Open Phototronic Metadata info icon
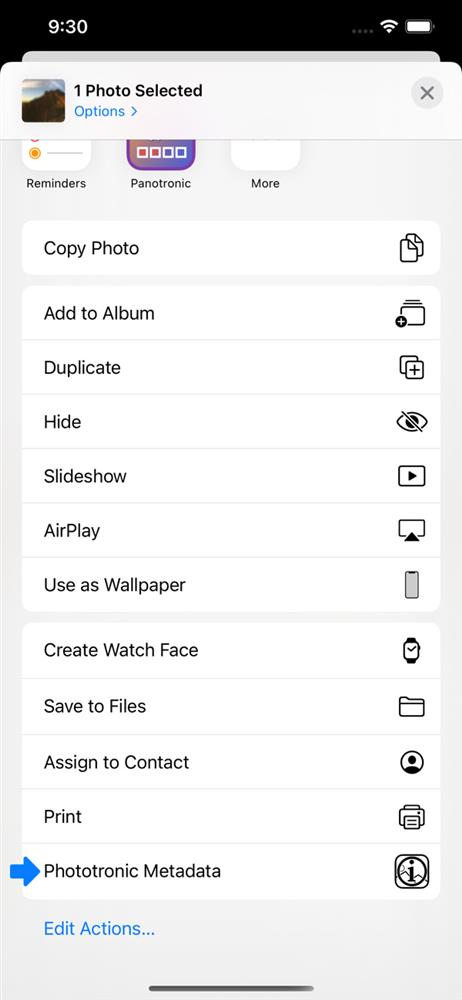462x1000 pixels. coord(412,871)
